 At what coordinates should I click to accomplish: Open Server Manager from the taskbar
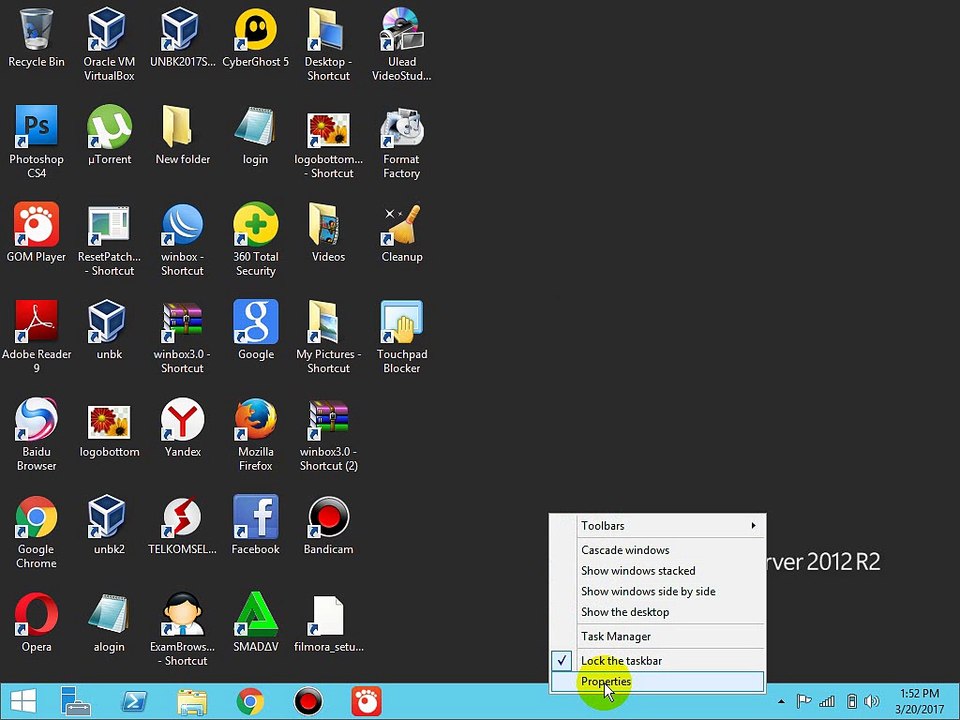tap(76, 702)
